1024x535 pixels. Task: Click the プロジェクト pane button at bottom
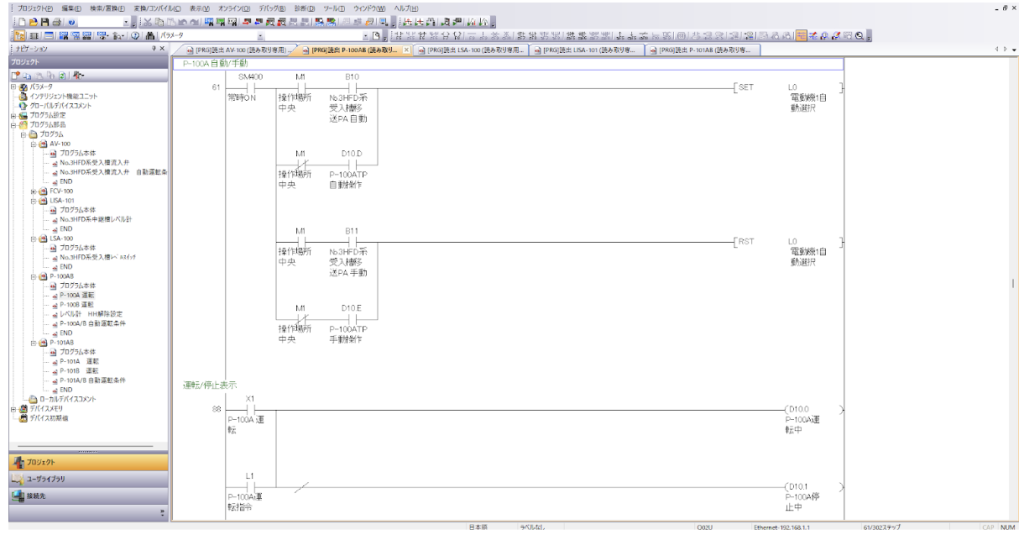coord(88,462)
